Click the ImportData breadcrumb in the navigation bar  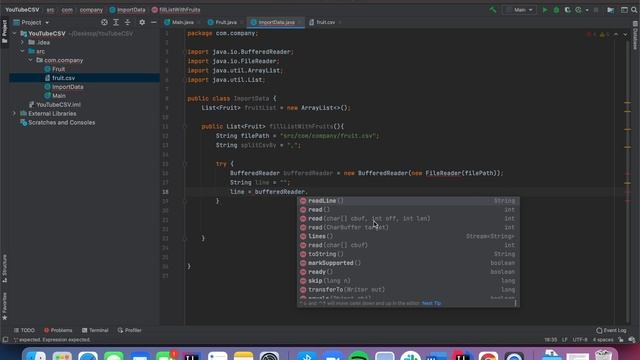(127, 10)
